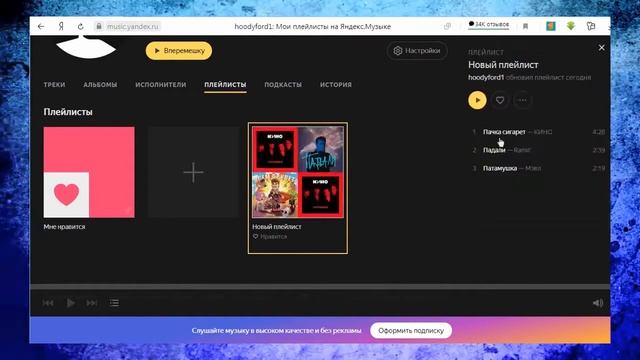
Task: Click Оформить подписку subscription button
Action: [411, 331]
